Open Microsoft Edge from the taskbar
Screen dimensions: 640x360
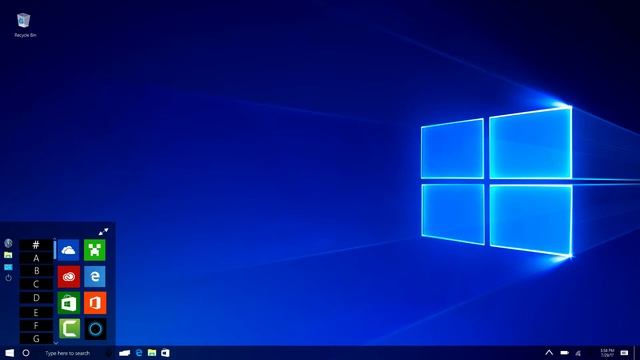tap(139, 353)
